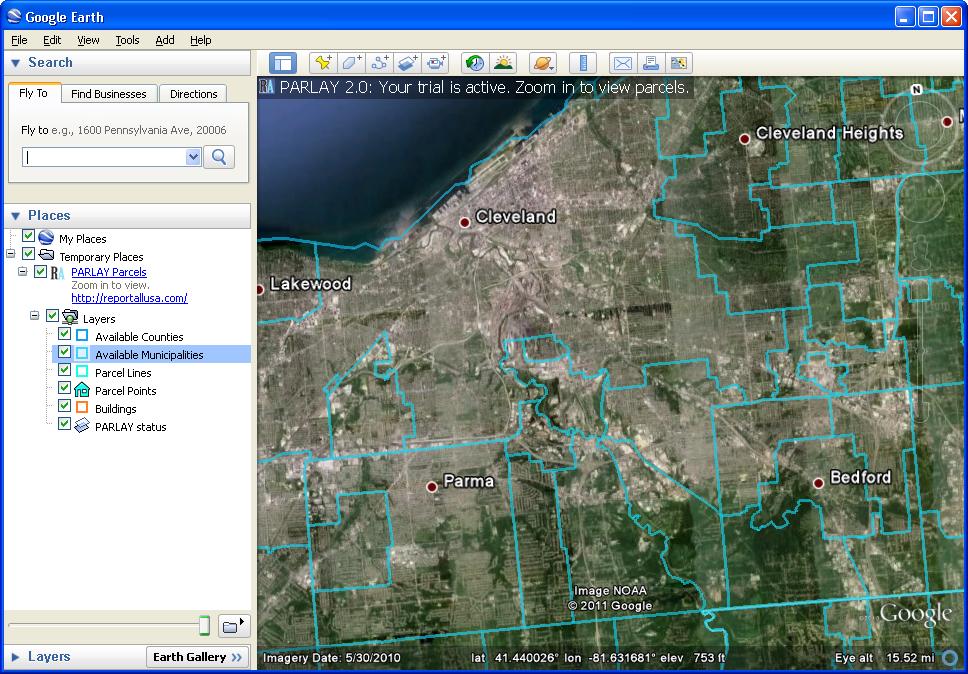Click the Cleveland placemark dot
Viewport: 968px width, 674px height.
click(465, 222)
